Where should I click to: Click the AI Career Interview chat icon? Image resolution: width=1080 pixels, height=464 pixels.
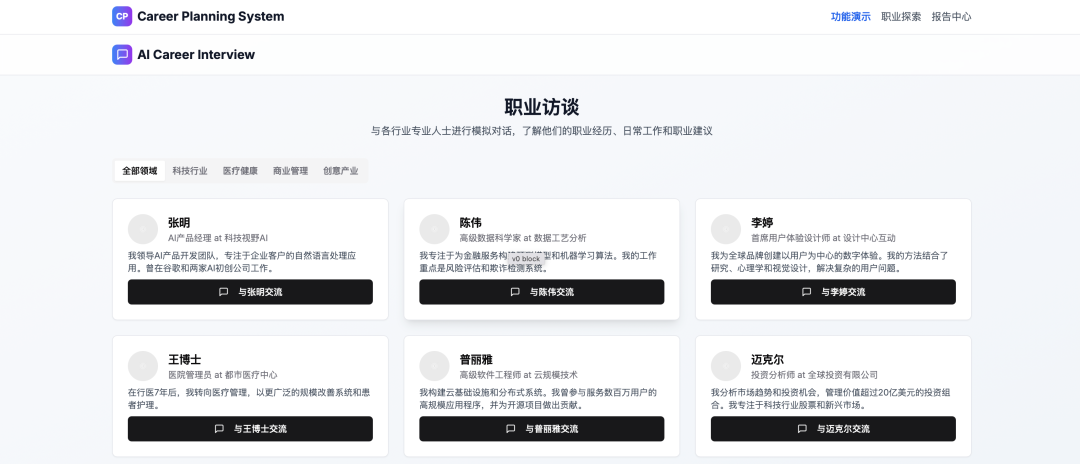(122, 55)
